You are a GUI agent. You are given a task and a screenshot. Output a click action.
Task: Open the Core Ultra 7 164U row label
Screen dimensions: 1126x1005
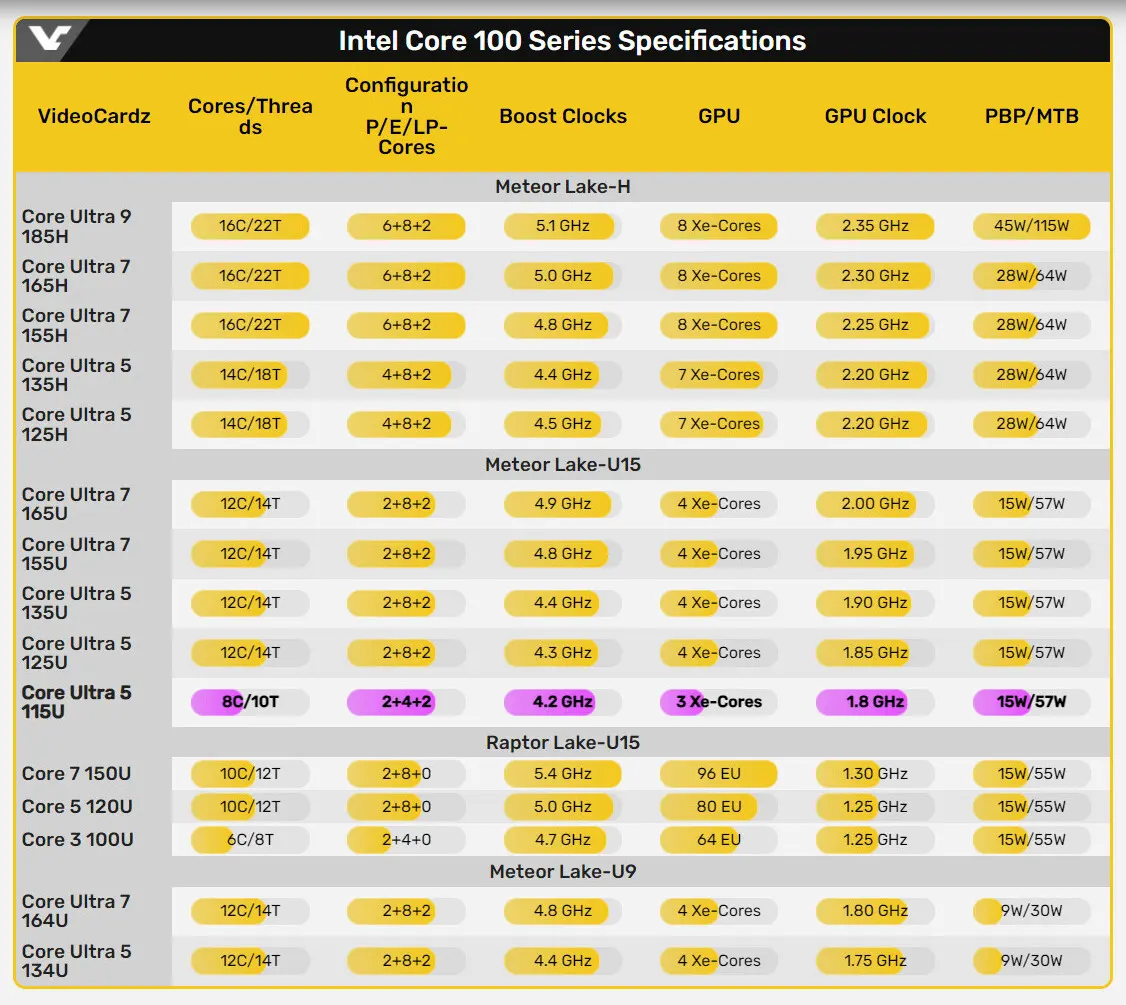pyautogui.click(x=77, y=911)
